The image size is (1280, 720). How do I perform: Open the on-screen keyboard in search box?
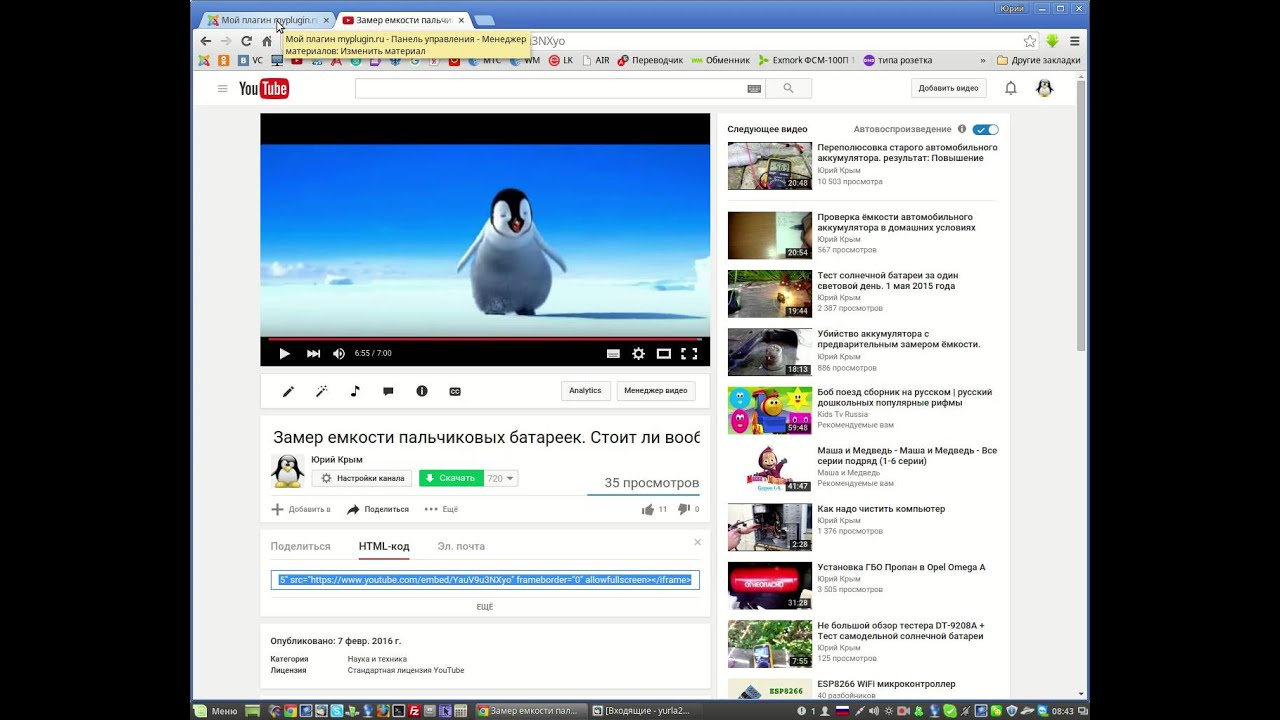(x=754, y=89)
